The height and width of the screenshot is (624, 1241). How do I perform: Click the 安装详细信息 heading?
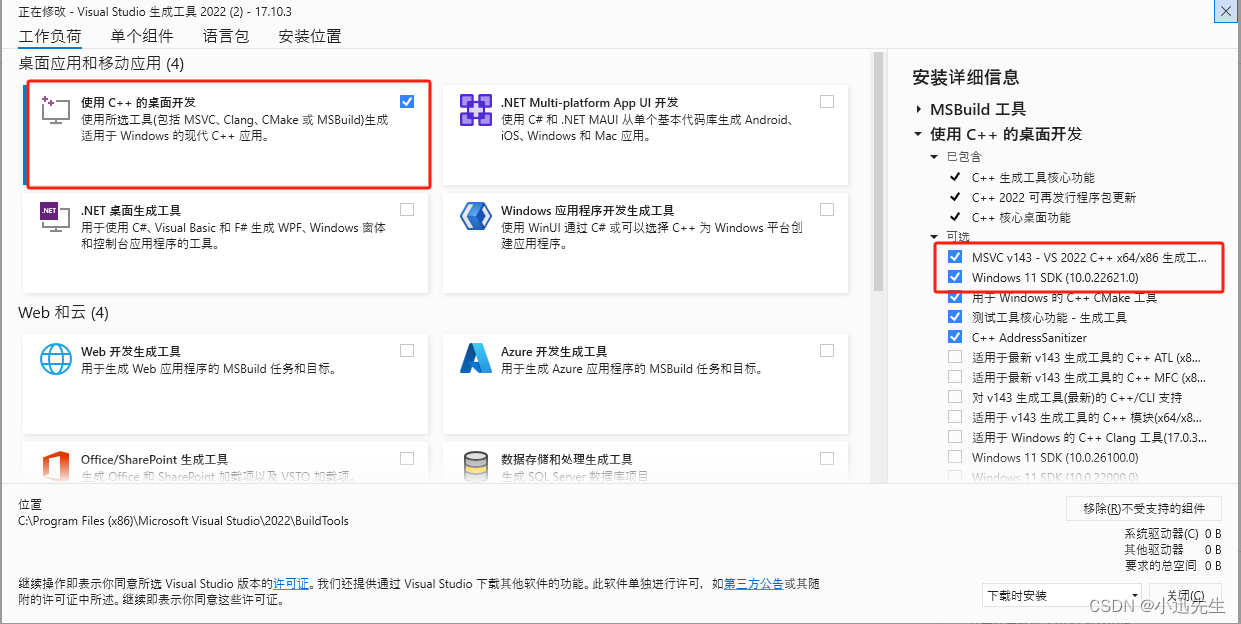pos(966,77)
